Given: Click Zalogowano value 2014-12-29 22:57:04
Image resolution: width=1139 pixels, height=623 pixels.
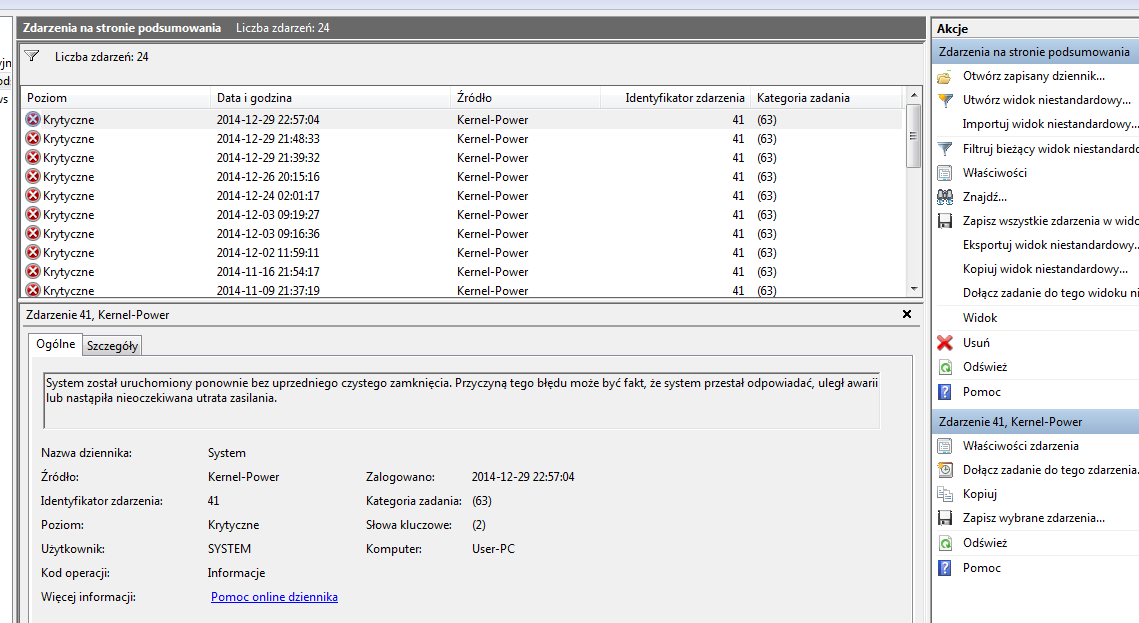Looking at the screenshot, I should [522, 477].
